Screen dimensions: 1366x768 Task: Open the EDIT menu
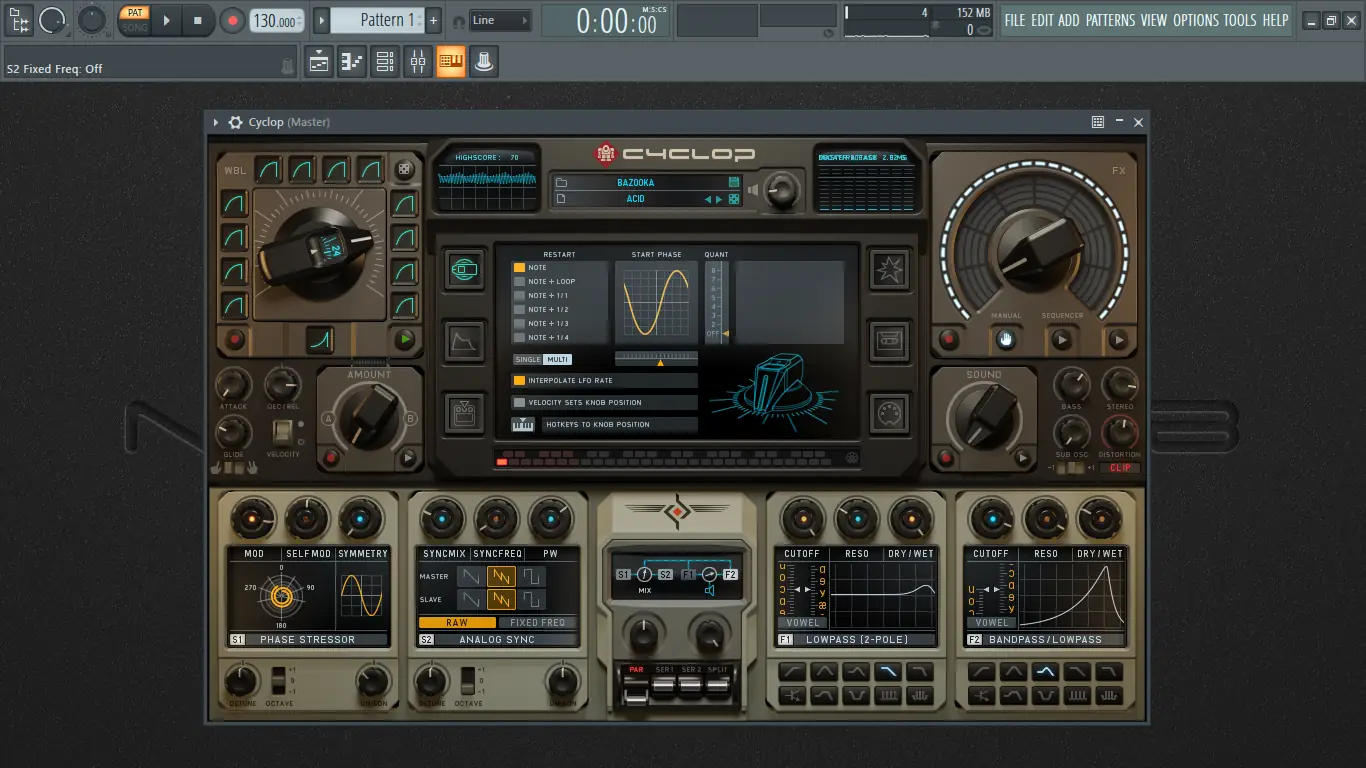(1042, 20)
